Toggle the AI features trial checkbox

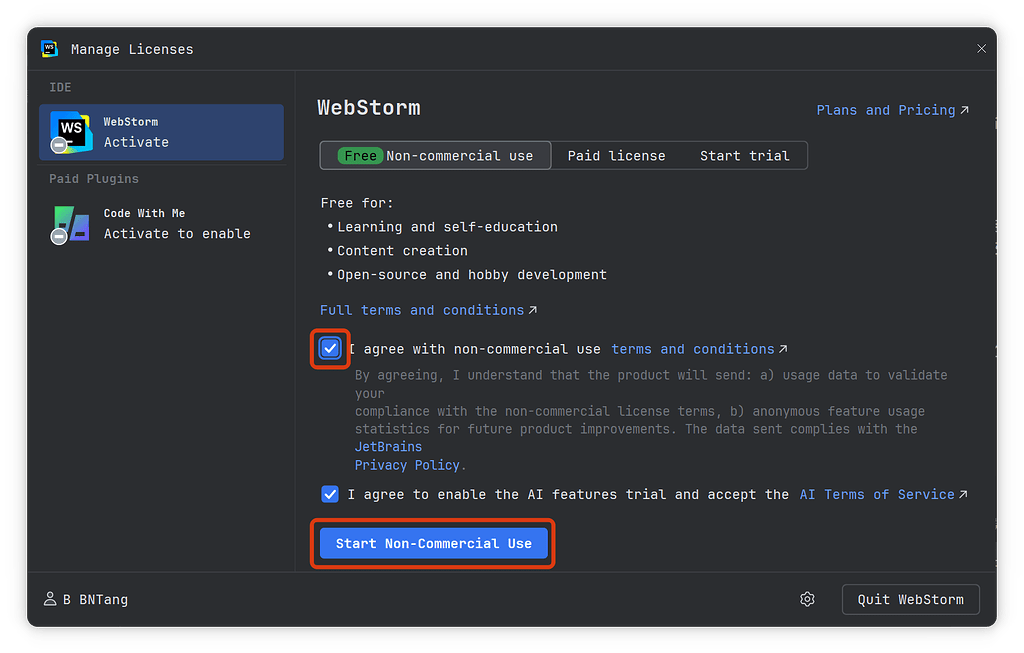point(330,494)
